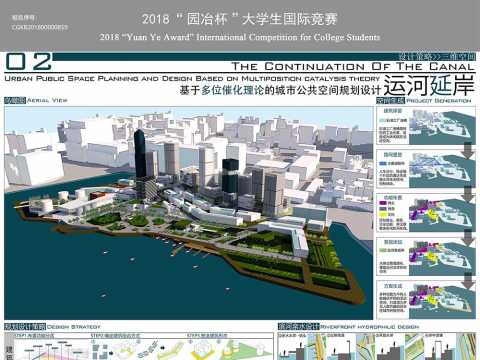480x360 pixels.
Task: Pick the purple legend swatch in the function diagram
Action: 382,203
